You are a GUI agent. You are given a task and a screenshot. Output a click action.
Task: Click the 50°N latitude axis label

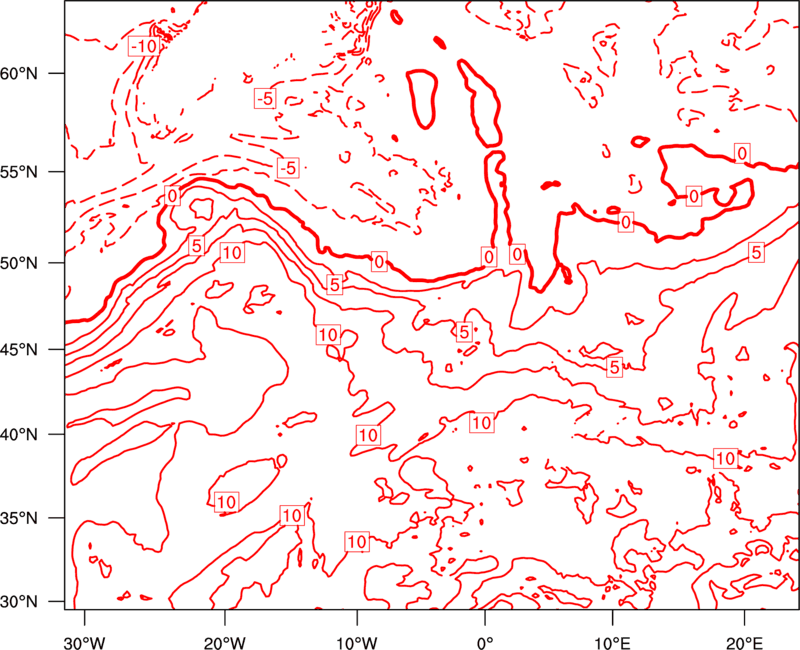tap(19, 264)
